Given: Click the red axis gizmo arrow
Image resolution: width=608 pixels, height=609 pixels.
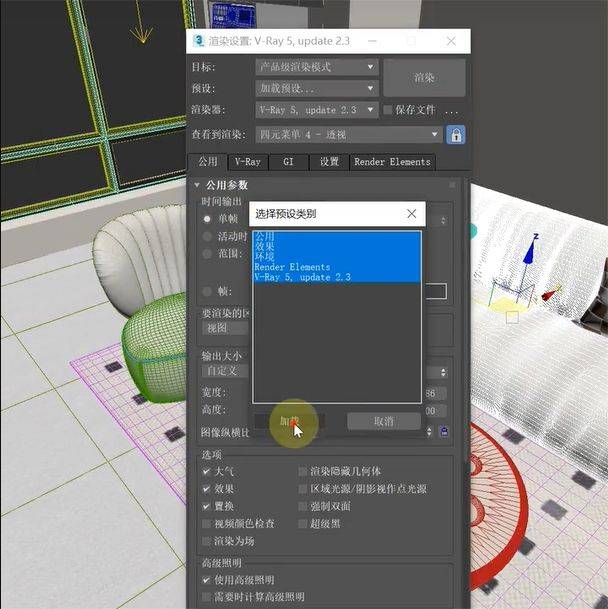Looking at the screenshot, I should tap(551, 294).
